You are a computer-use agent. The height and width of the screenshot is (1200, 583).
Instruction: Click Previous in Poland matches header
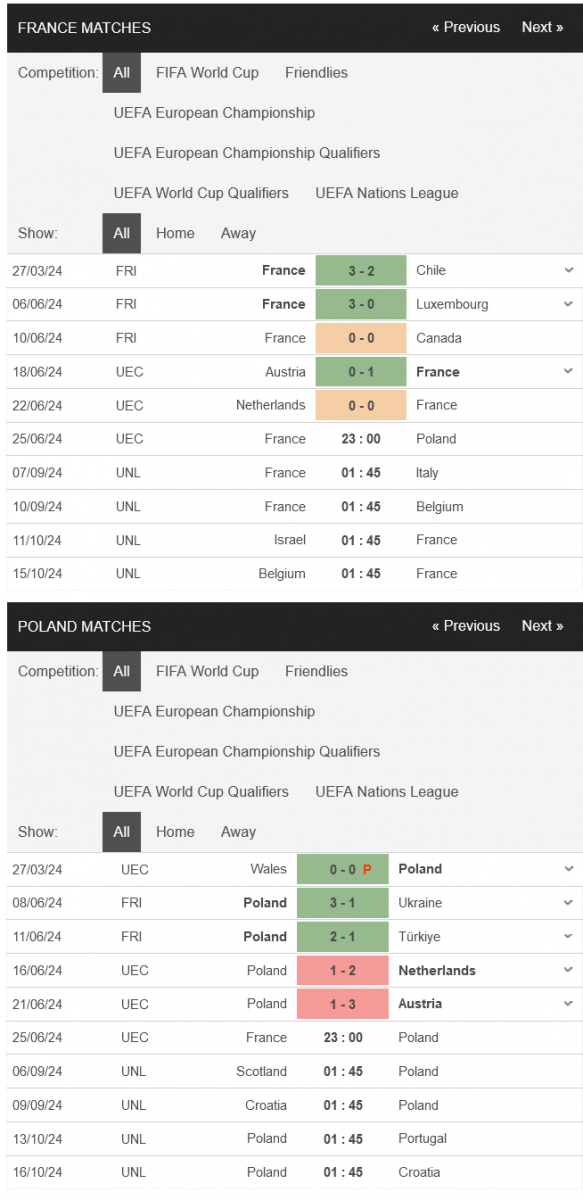466,626
